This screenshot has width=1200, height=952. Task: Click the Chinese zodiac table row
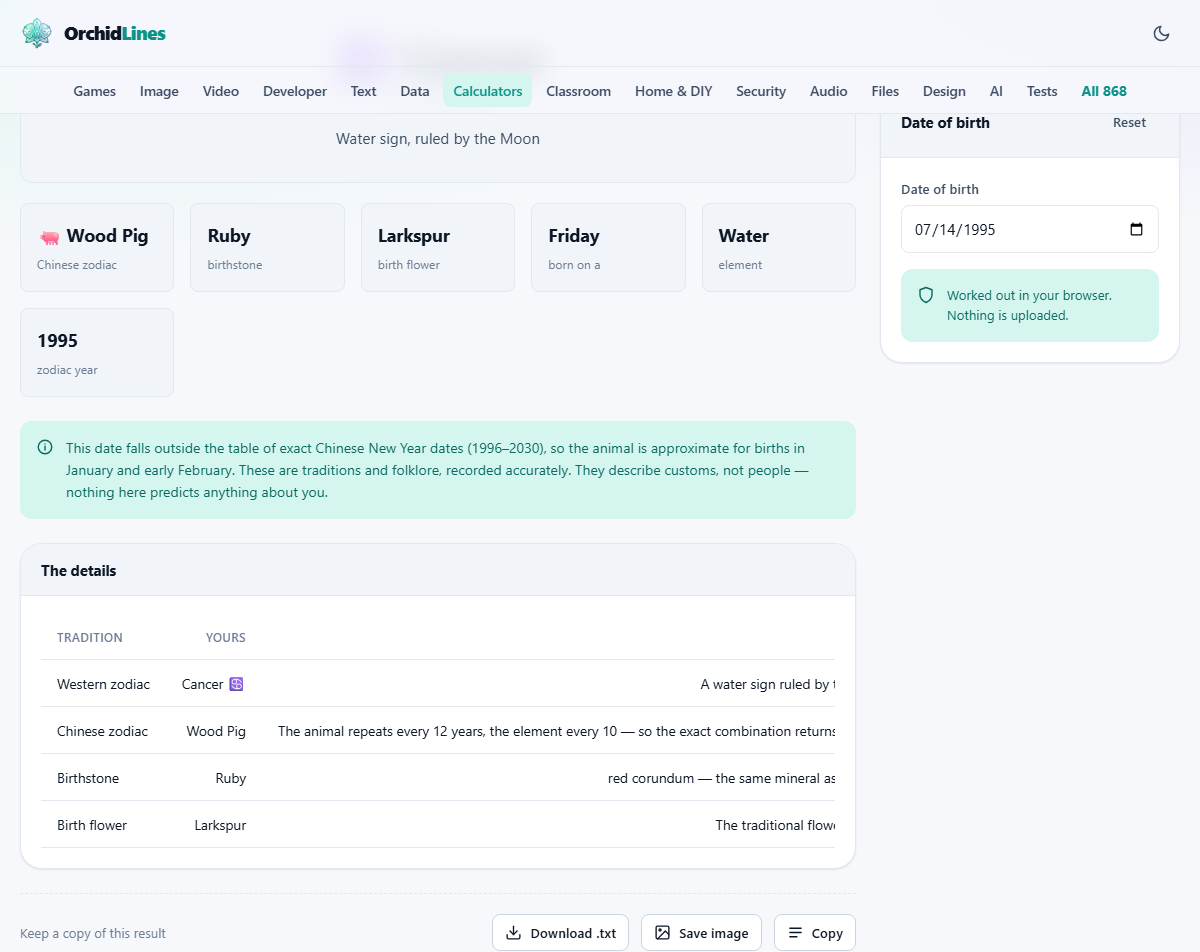click(438, 731)
